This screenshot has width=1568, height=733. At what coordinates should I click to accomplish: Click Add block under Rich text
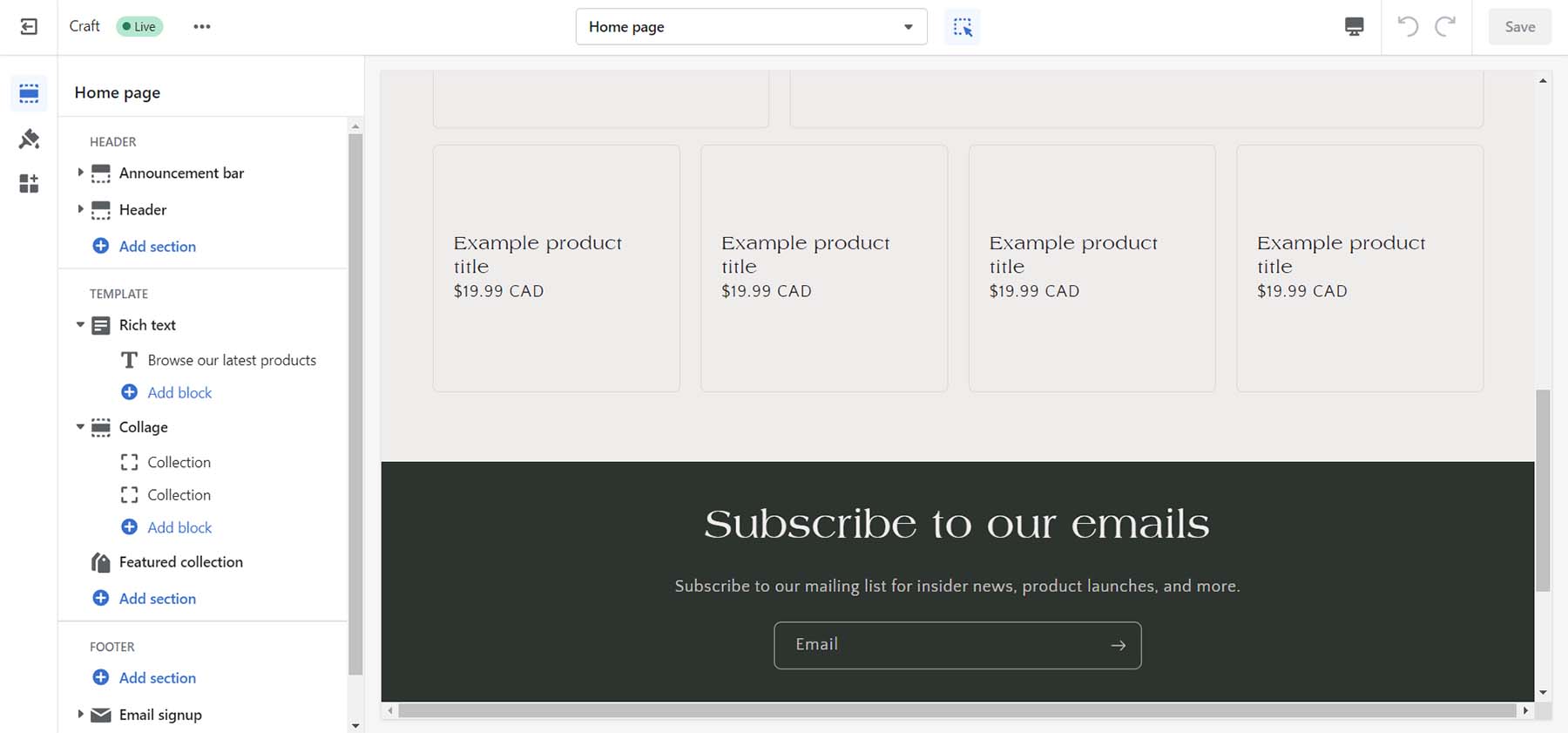click(179, 393)
